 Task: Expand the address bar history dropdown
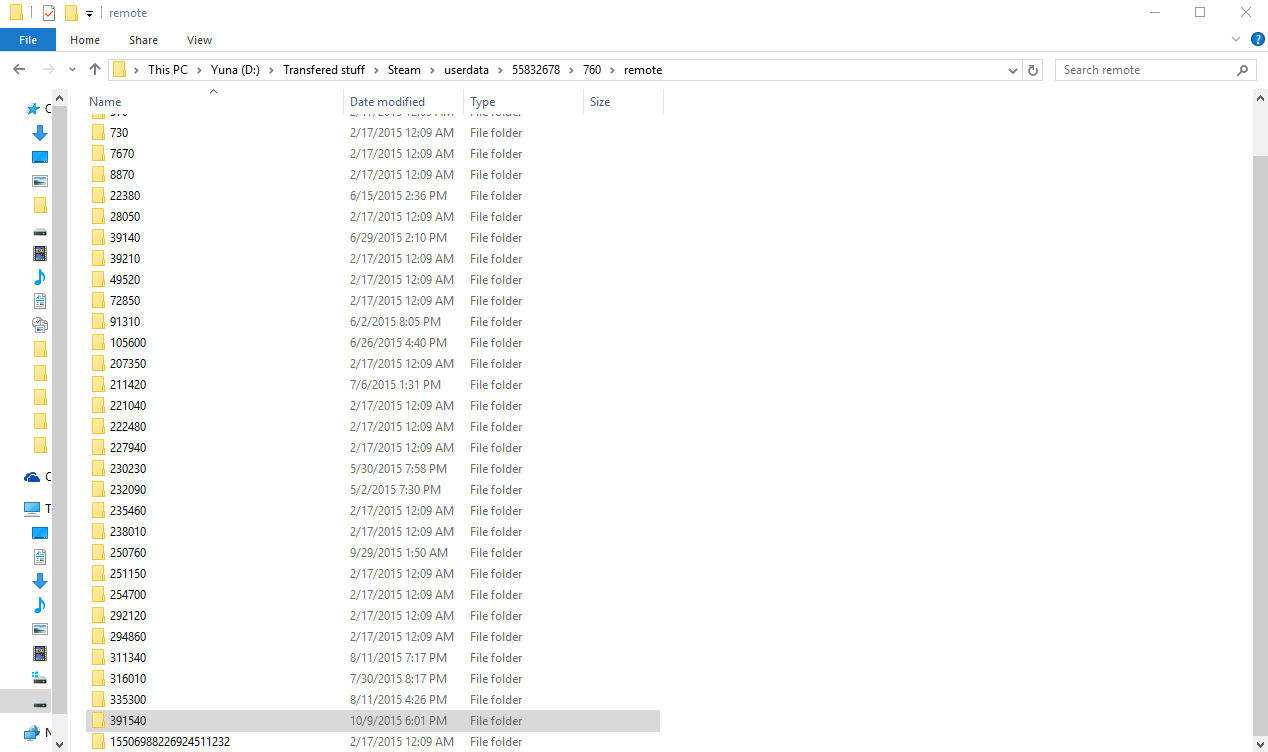pyautogui.click(x=1013, y=70)
